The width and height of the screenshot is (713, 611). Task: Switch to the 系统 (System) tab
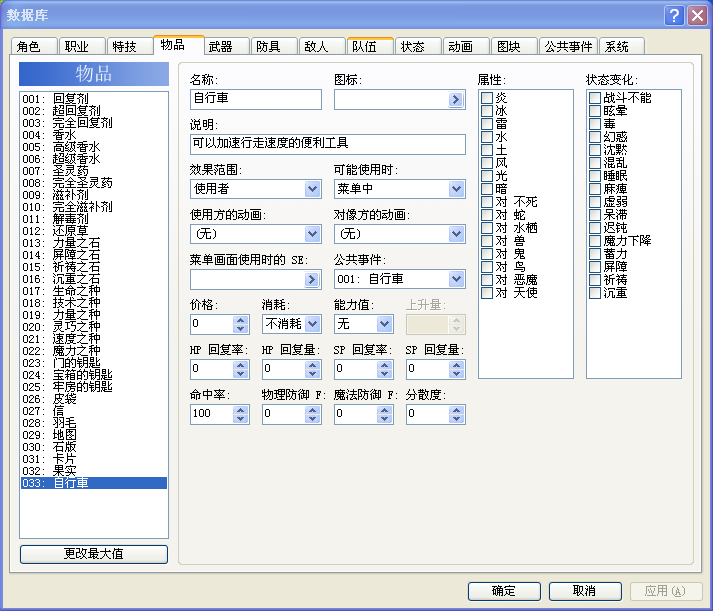[x=622, y=46]
